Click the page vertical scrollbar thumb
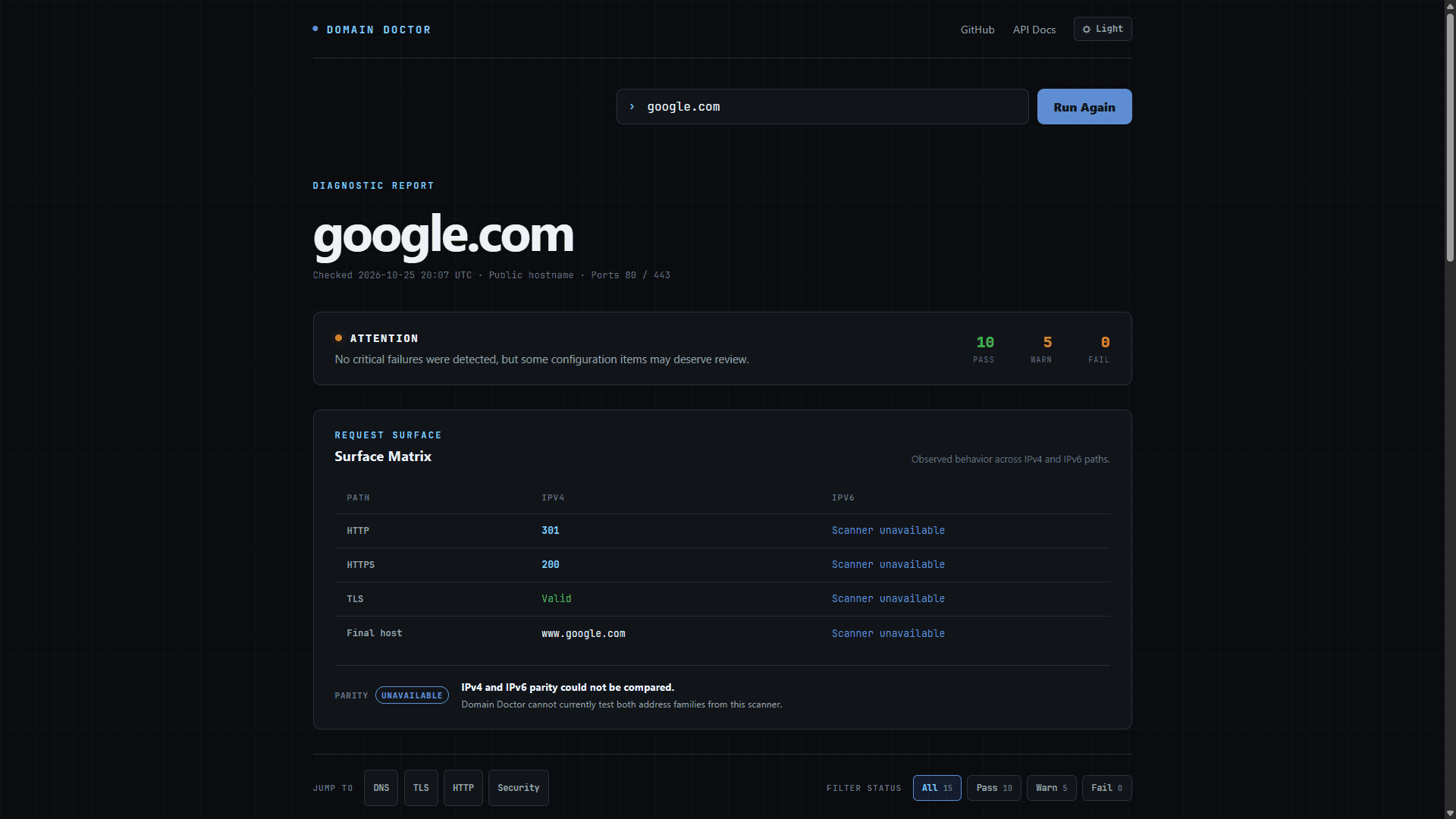Viewport: 1456px width, 819px height. [x=1450, y=138]
